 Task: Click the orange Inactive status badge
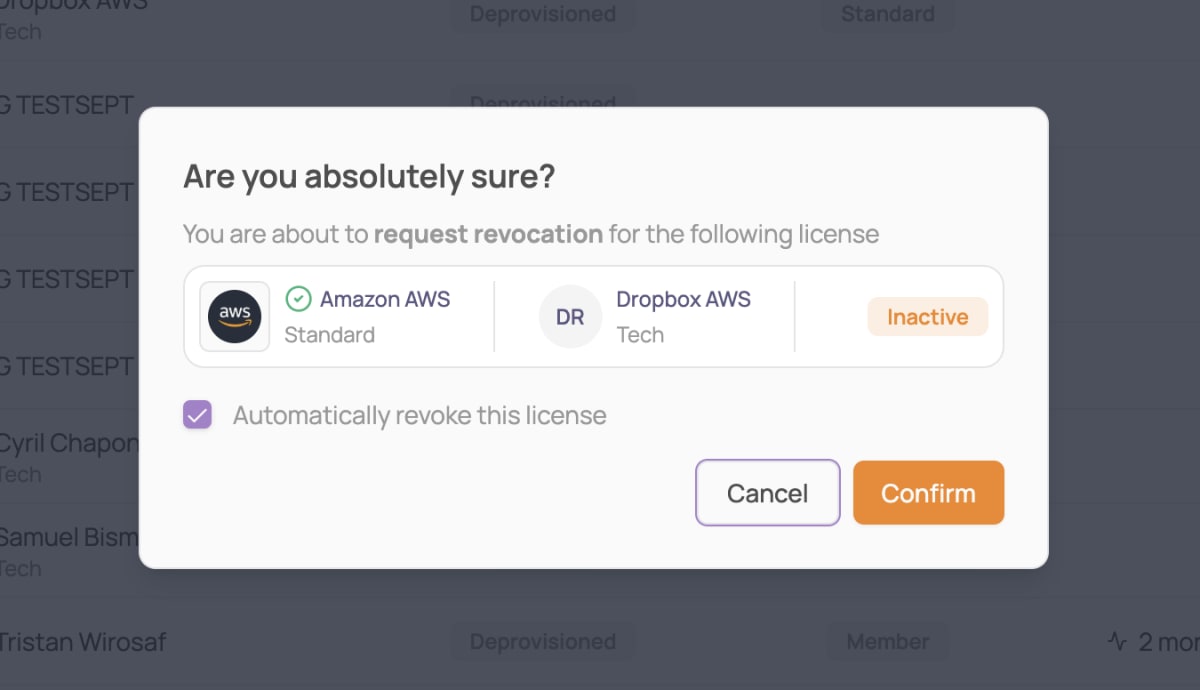coord(928,317)
